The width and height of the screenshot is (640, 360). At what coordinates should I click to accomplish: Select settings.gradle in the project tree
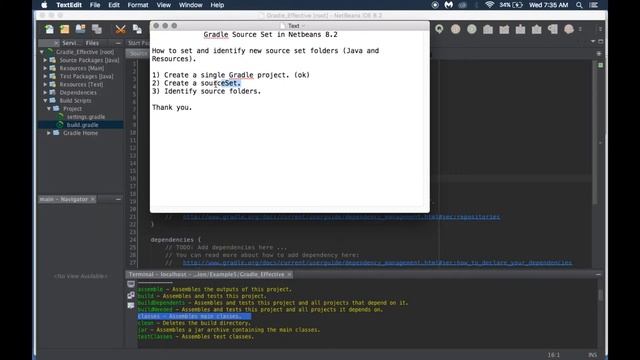pyautogui.click(x=86, y=116)
